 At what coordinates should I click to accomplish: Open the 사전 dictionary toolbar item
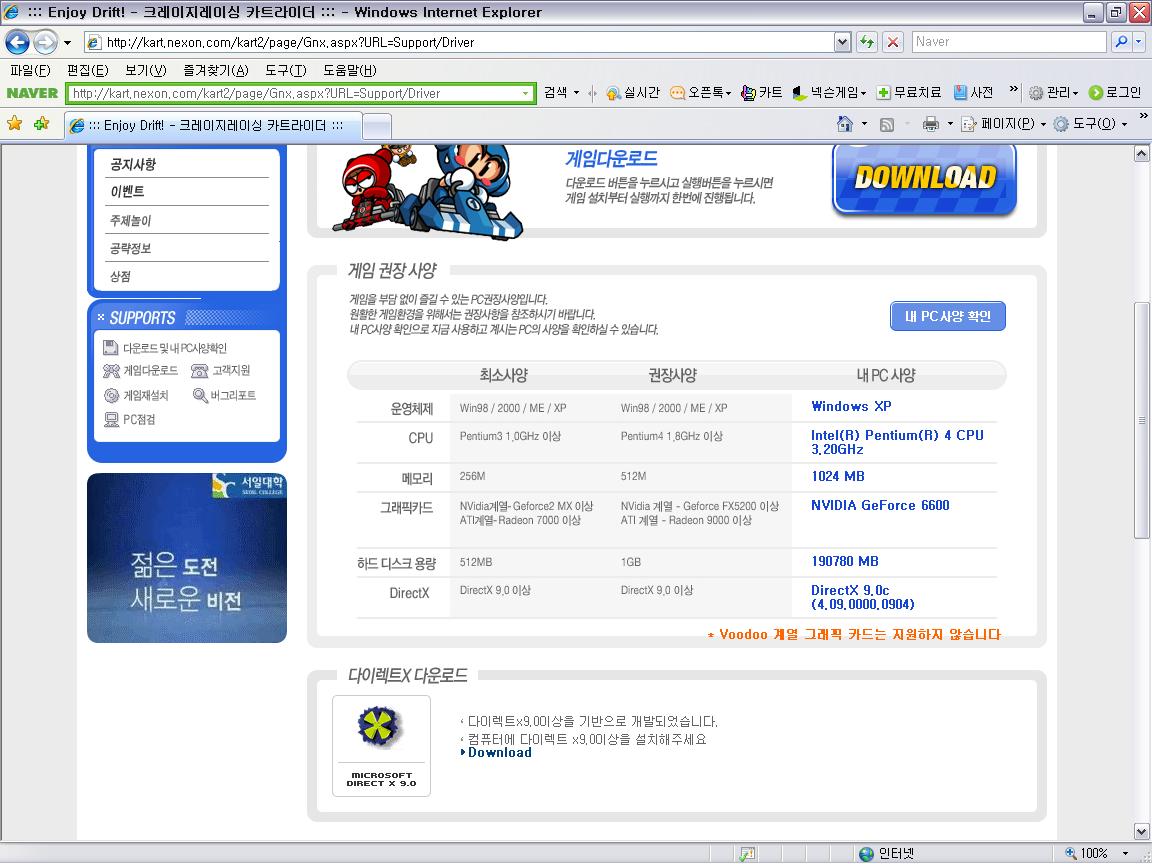[973, 93]
